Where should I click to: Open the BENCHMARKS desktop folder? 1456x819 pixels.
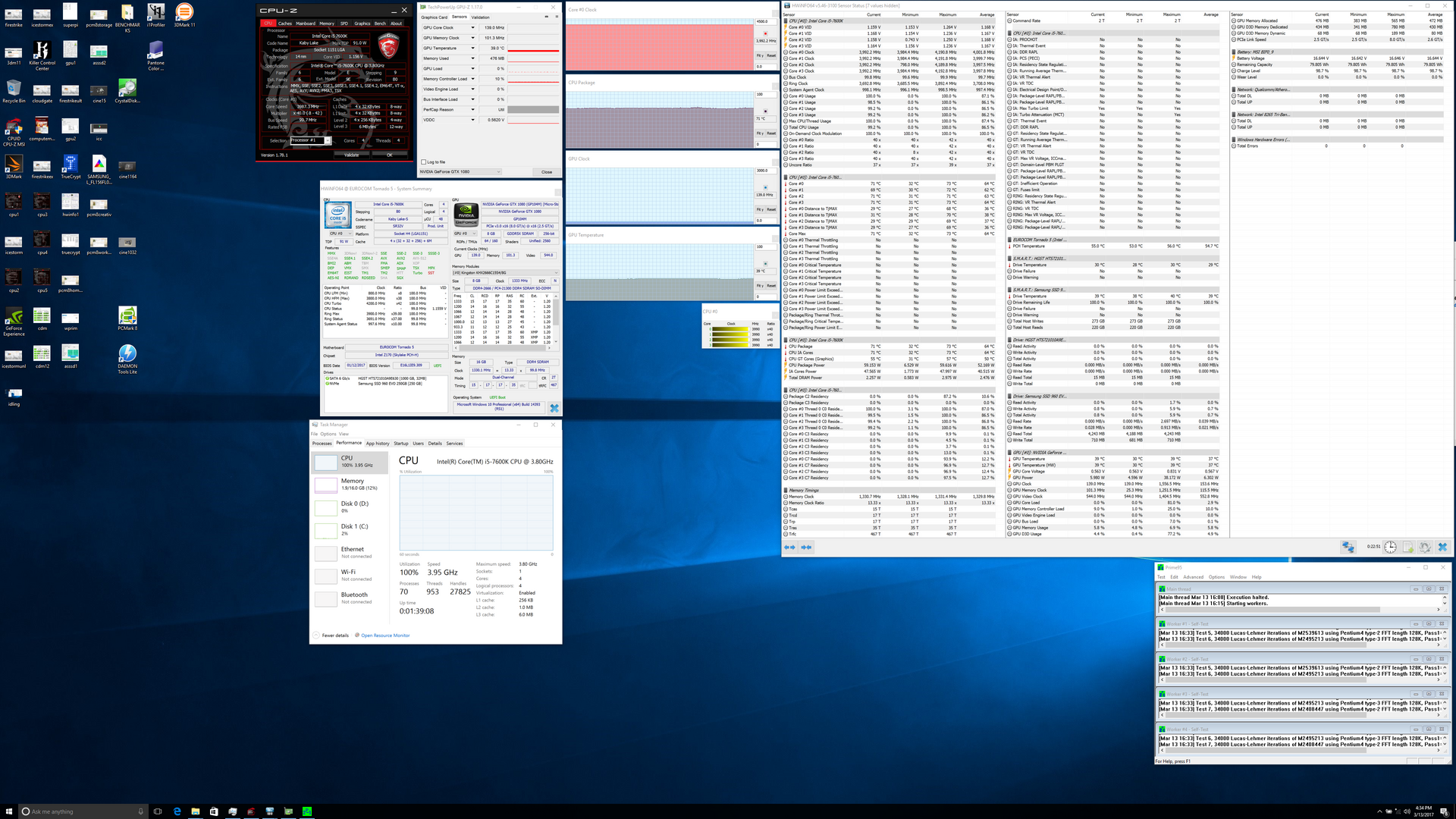point(127,17)
